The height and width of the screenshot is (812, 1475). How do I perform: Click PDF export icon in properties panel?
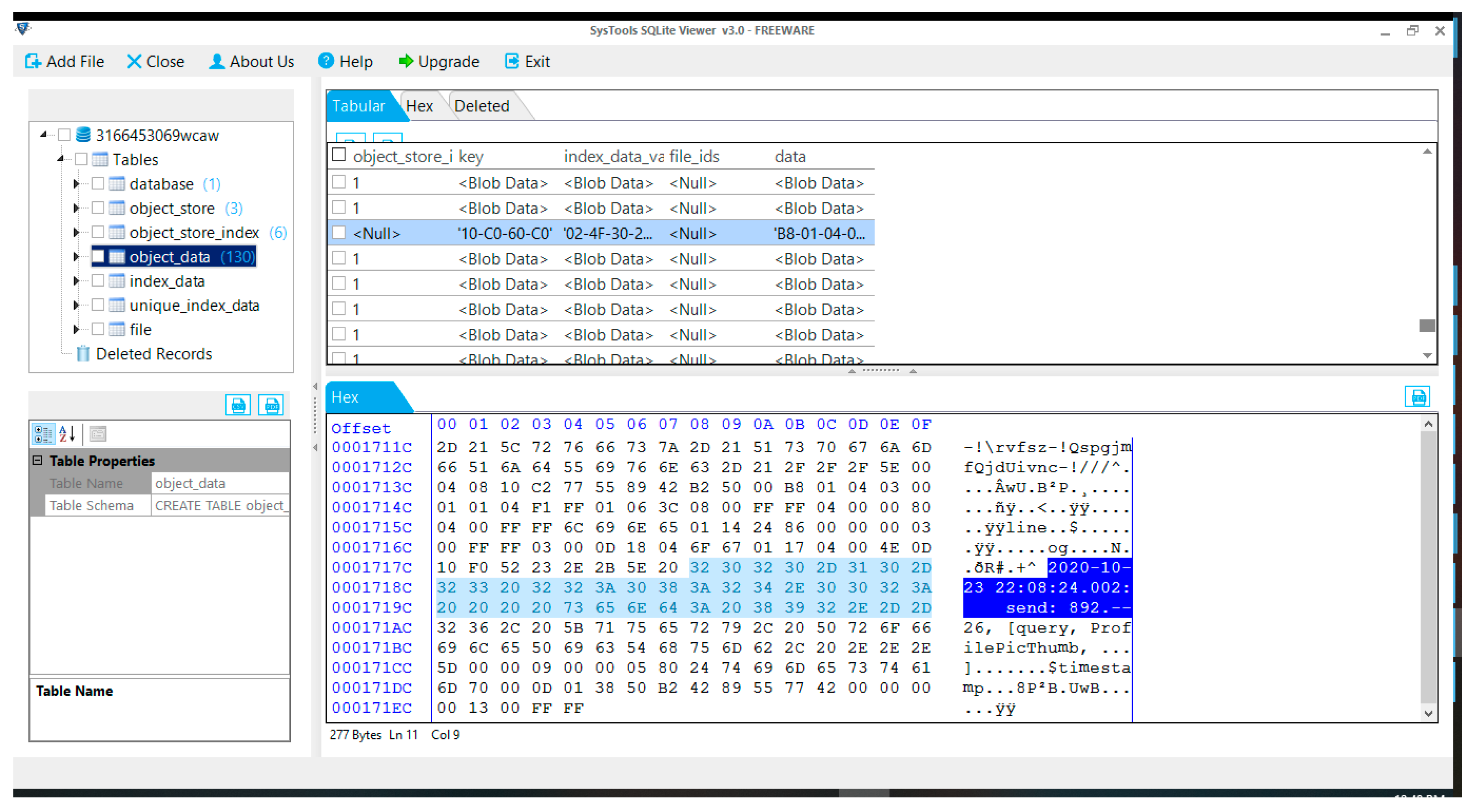click(271, 406)
